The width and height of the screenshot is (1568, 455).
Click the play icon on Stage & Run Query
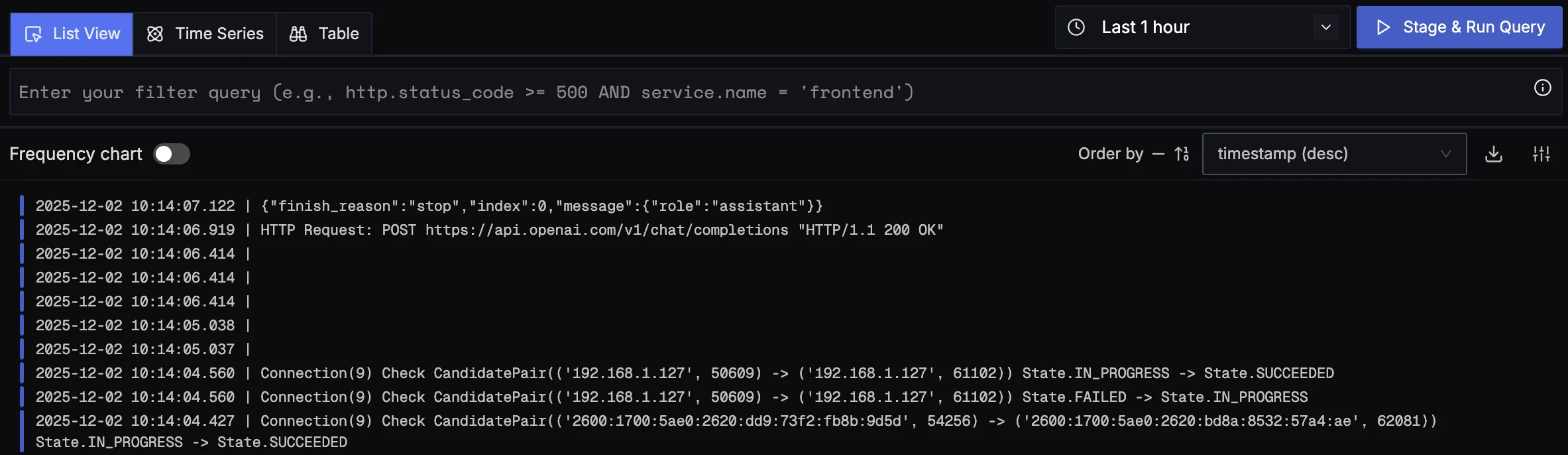pyautogui.click(x=1383, y=27)
